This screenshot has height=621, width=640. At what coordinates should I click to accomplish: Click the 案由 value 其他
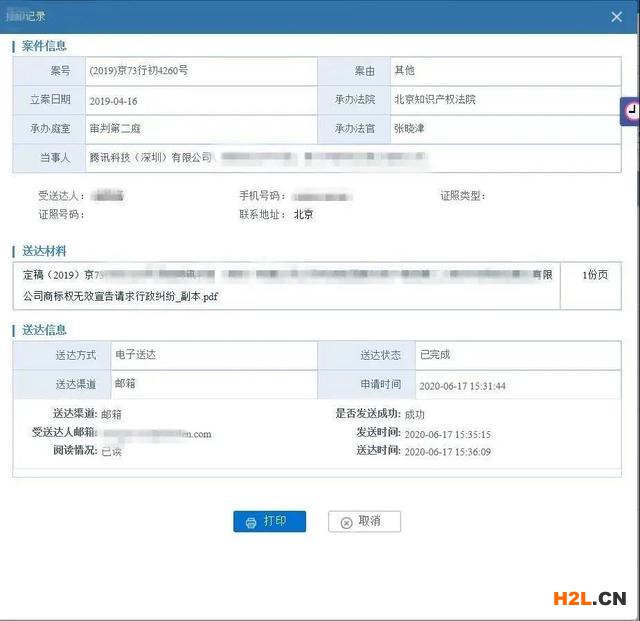404,72
